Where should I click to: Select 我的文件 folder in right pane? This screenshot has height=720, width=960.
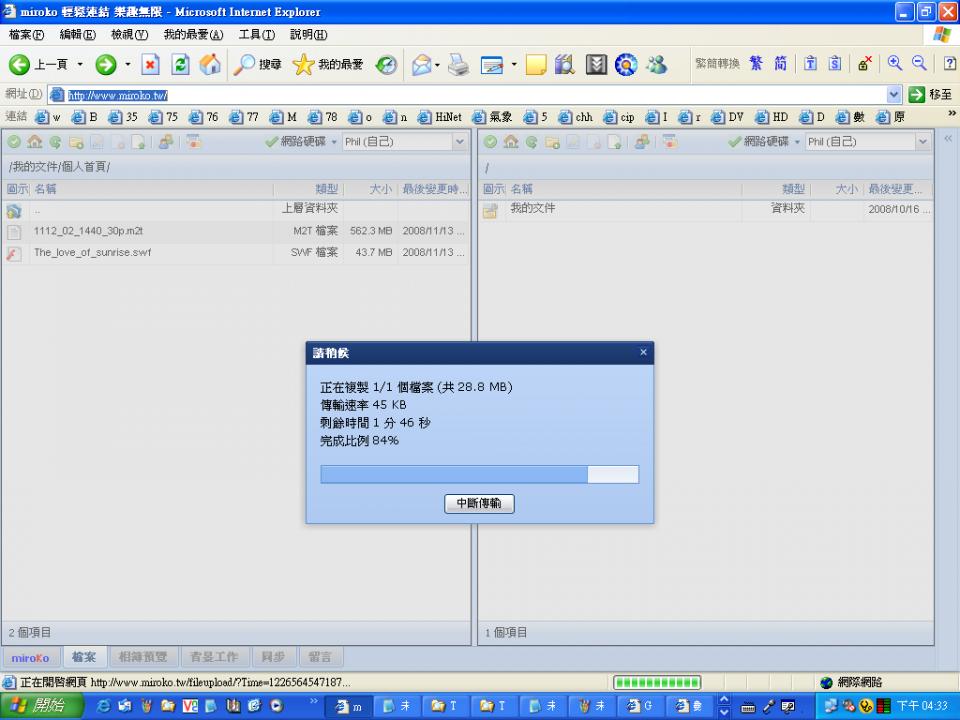(705, 209)
